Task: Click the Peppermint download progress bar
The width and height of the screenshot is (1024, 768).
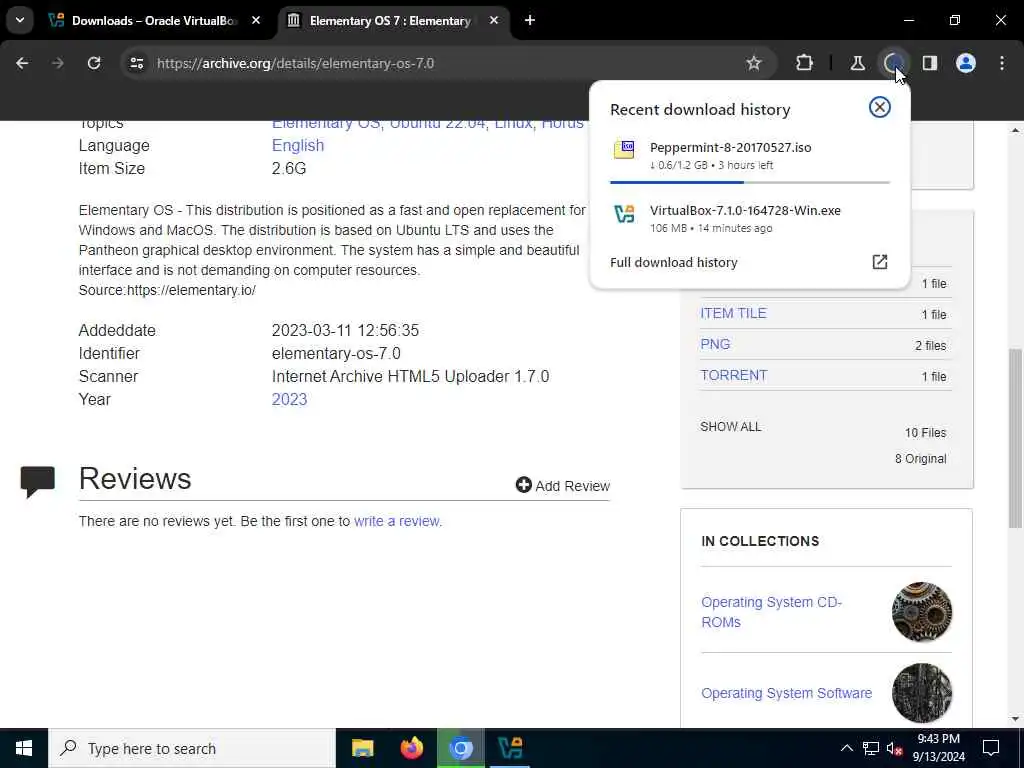Action: [750, 182]
